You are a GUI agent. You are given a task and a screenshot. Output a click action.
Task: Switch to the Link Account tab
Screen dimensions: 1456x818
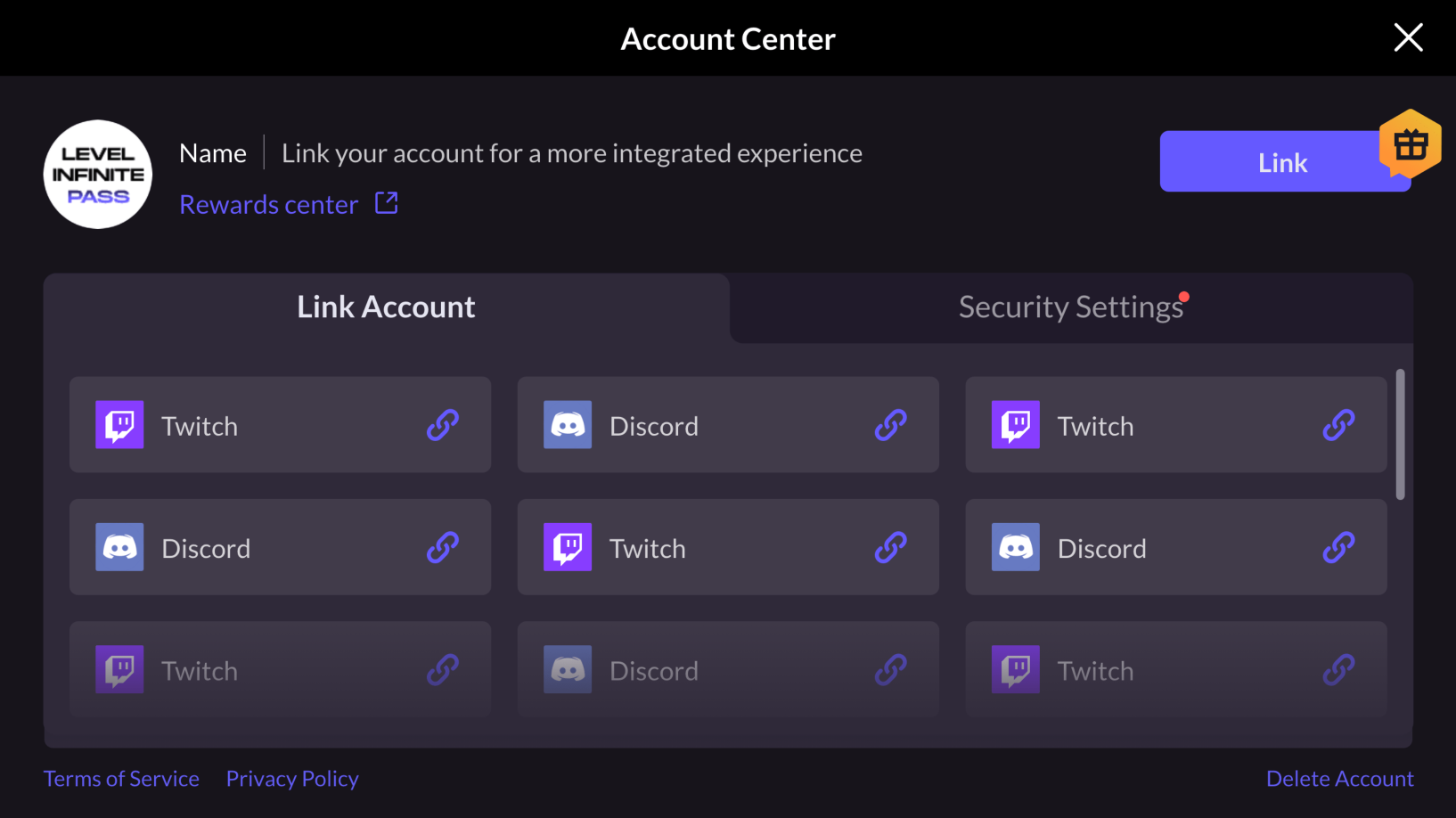pyautogui.click(x=386, y=307)
